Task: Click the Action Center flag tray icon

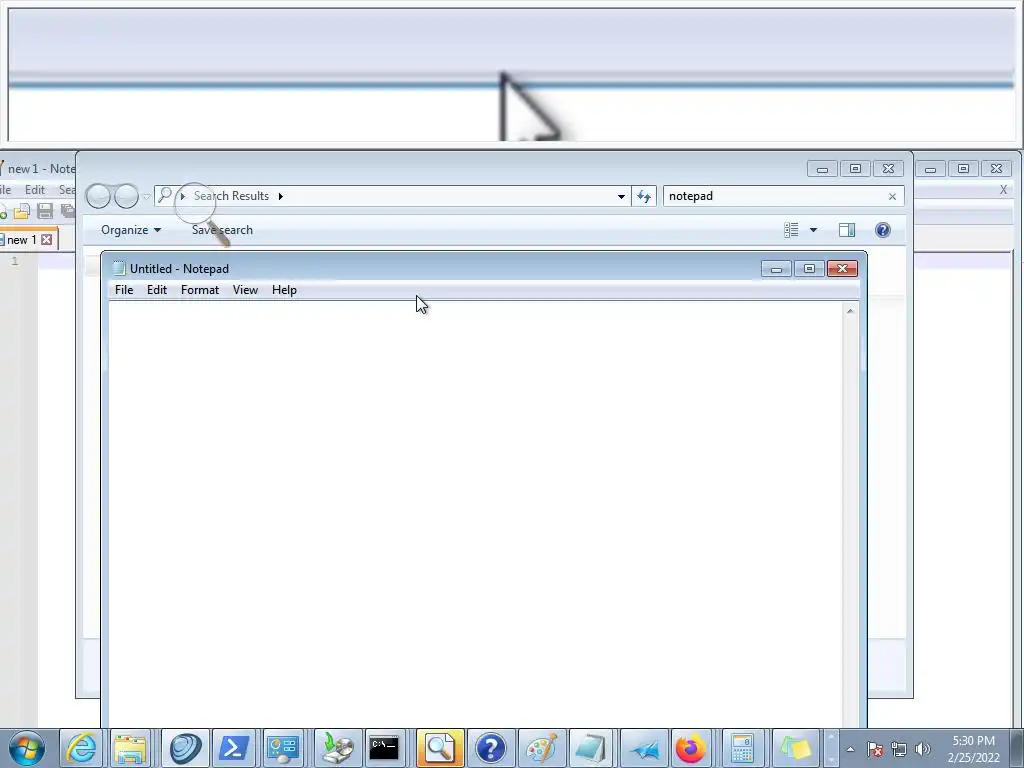Action: [875, 749]
